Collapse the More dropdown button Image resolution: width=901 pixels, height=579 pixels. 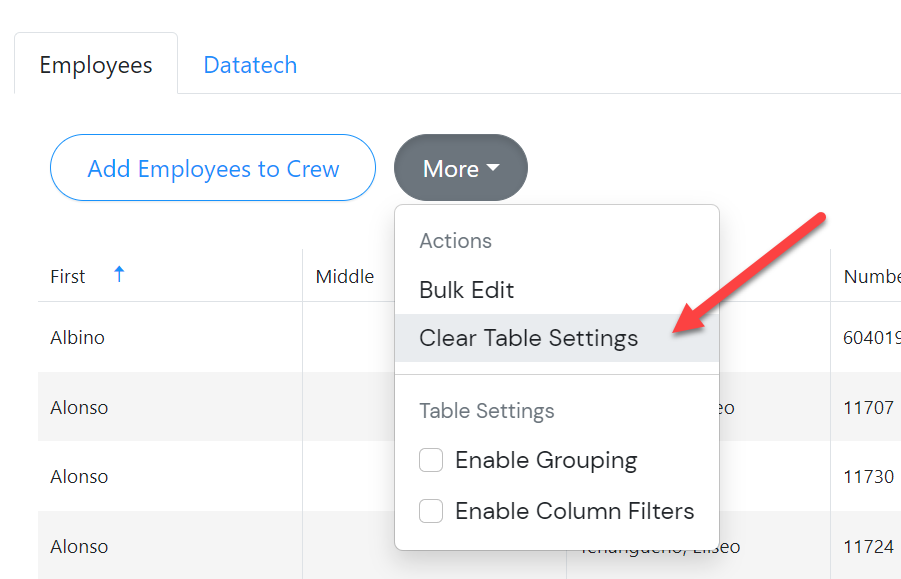[461, 168]
